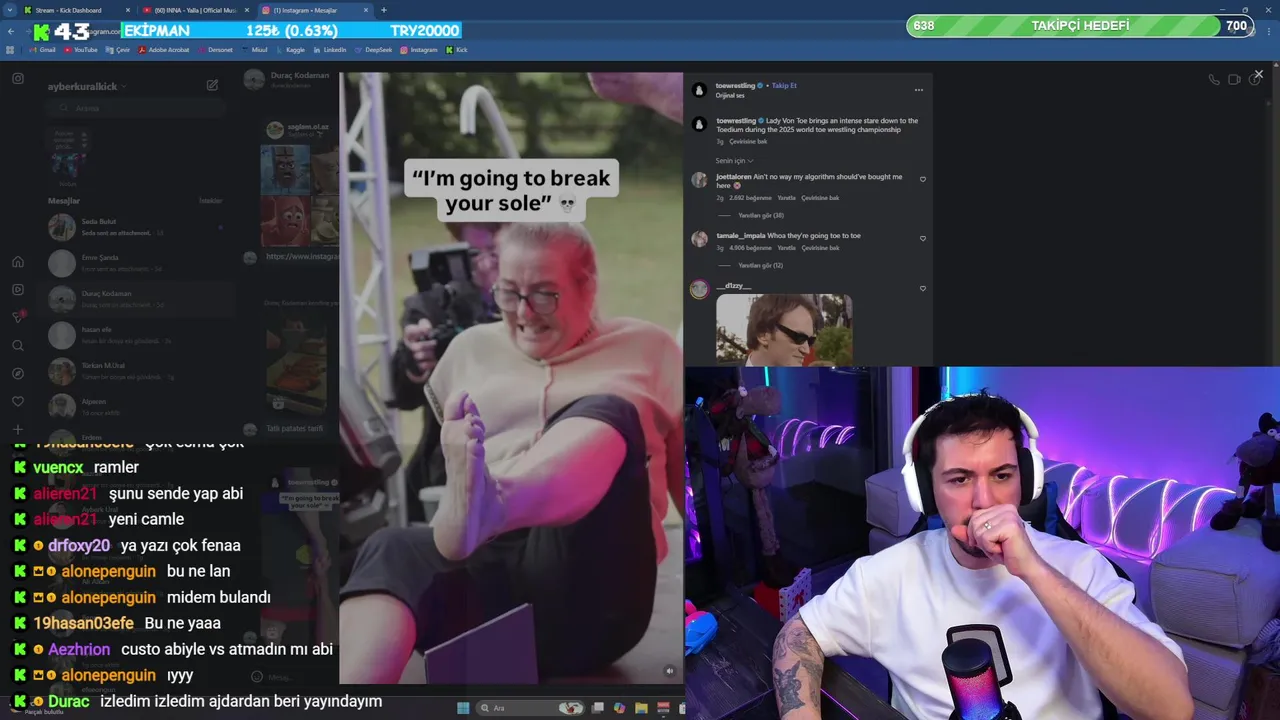Open Türkan M.Ural conversation
The image size is (1280, 720).
pyautogui.click(x=136, y=371)
